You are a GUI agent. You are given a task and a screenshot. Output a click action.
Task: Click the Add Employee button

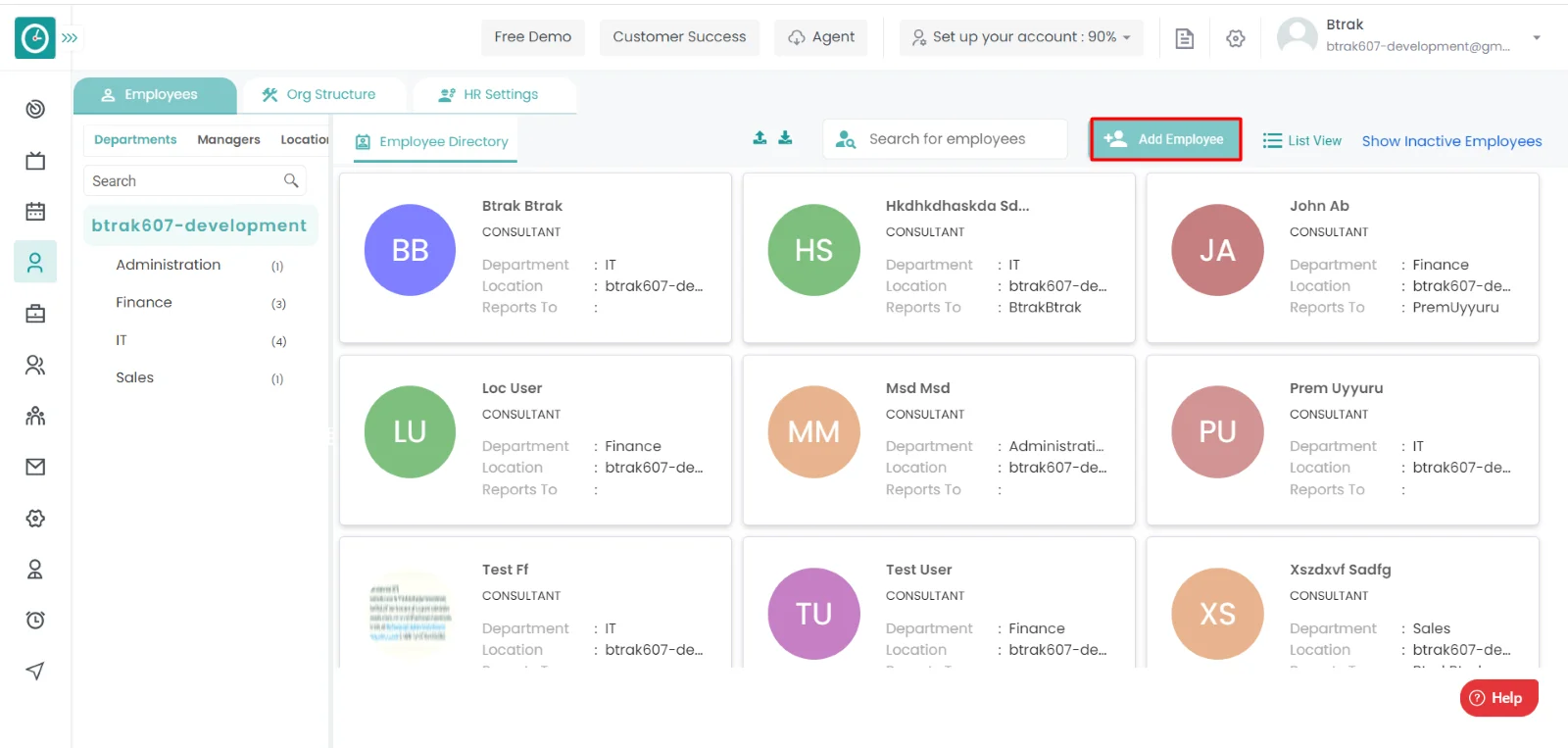click(x=1166, y=139)
